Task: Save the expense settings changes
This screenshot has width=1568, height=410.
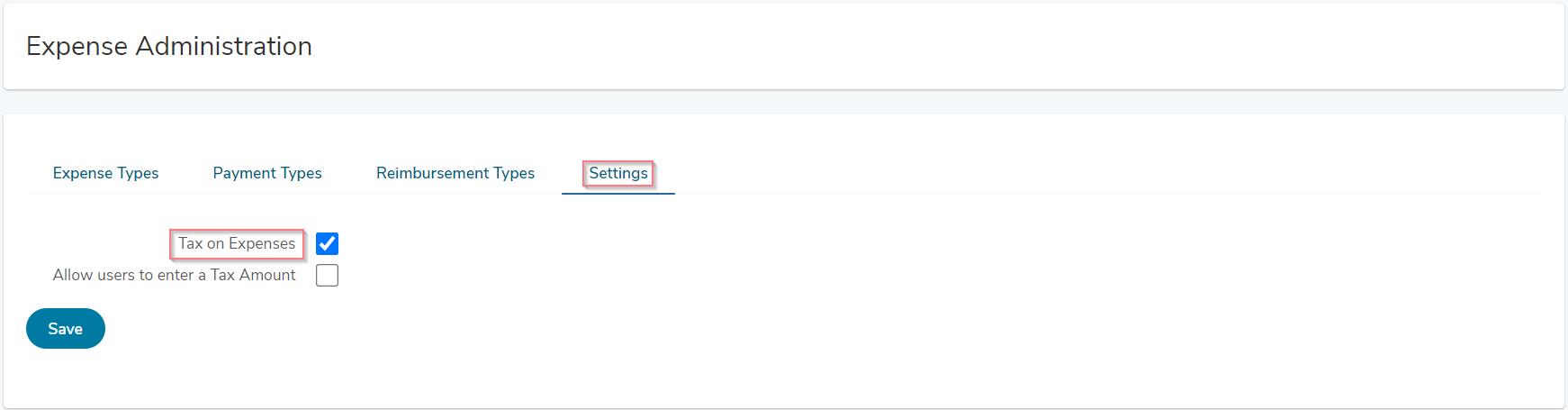Action: coord(66,329)
